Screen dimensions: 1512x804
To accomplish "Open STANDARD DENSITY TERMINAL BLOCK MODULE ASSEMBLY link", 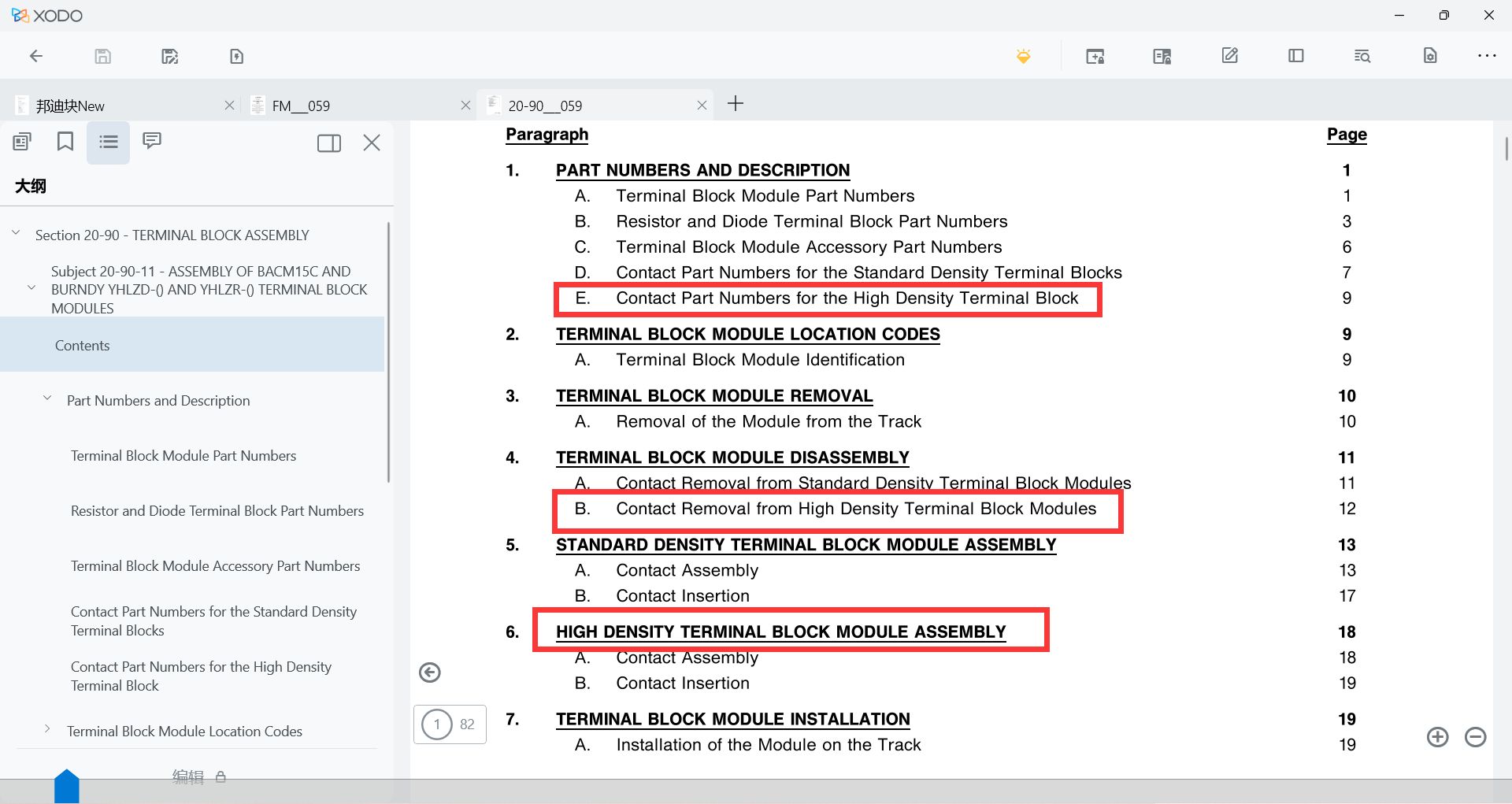I will 806,545.
